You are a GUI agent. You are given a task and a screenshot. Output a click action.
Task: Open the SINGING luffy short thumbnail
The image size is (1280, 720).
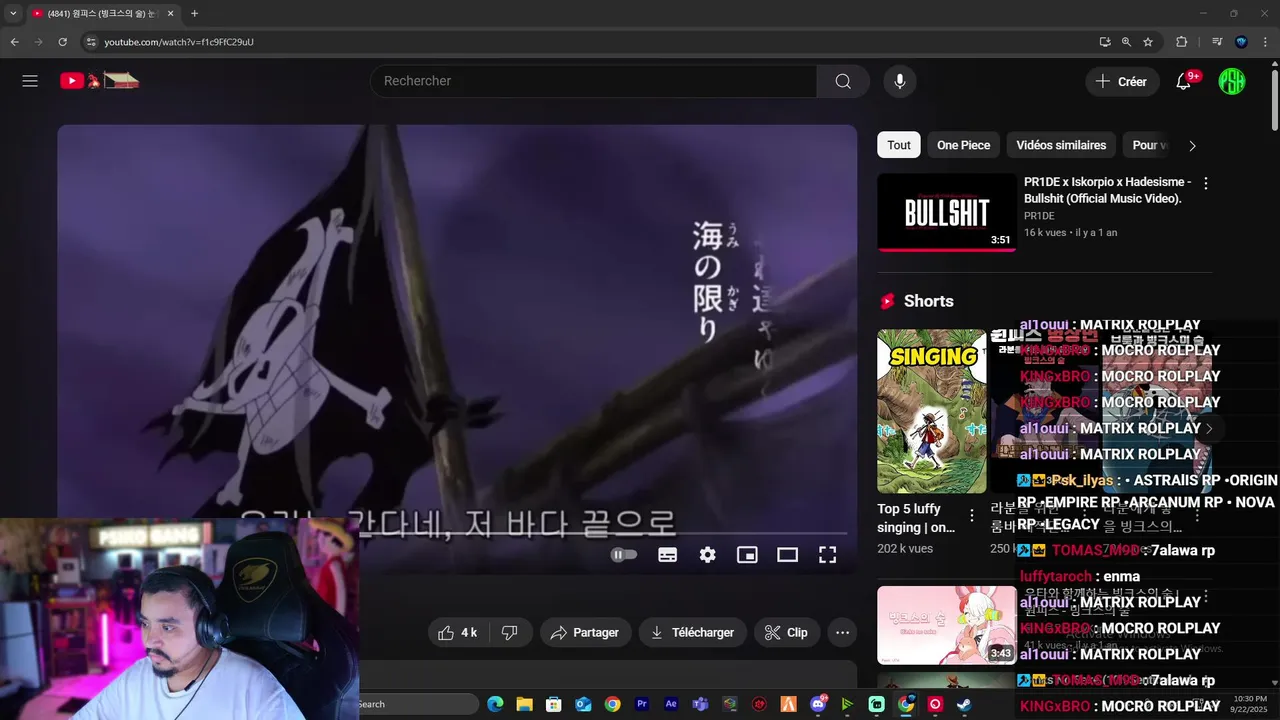(932, 411)
